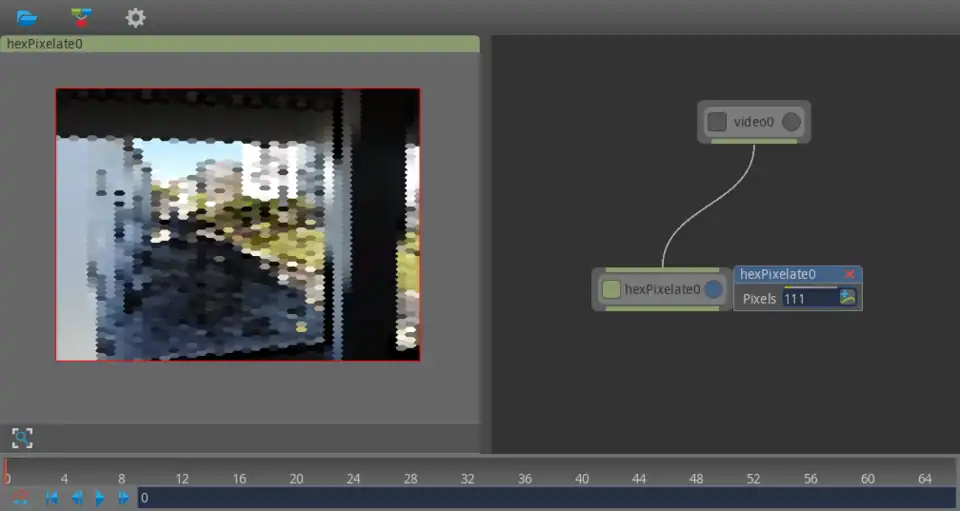Step back one frame
The height and width of the screenshot is (511, 960).
(76, 497)
